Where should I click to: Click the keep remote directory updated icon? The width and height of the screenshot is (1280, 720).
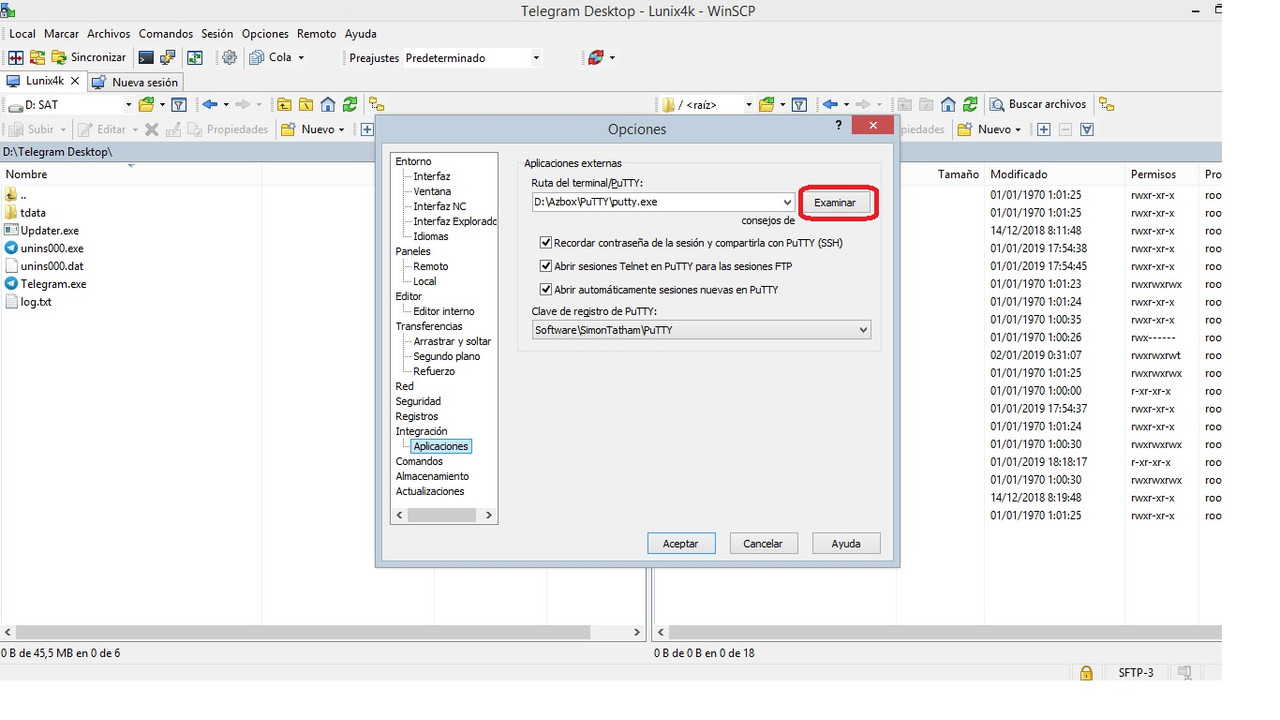pos(195,58)
